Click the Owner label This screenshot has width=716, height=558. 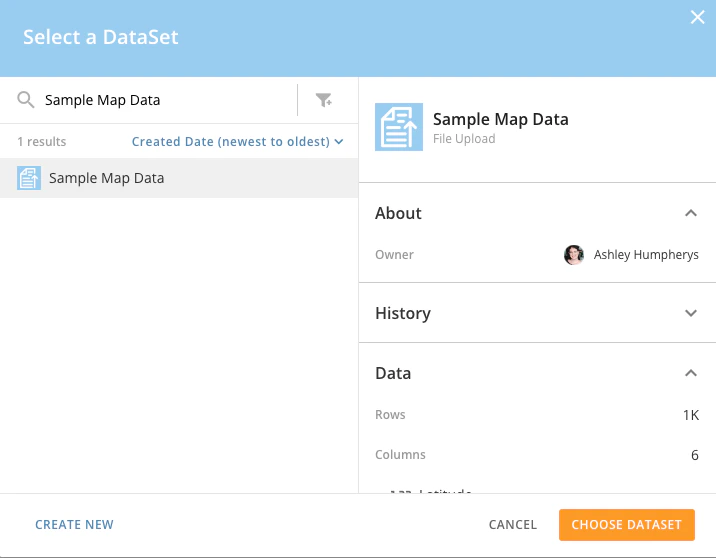pyautogui.click(x=394, y=255)
